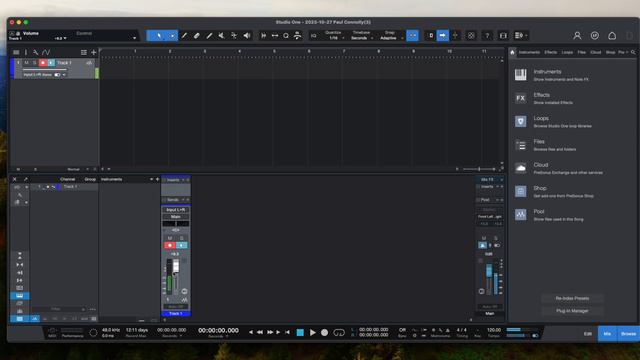Select the Eraser tool

pyautogui.click(x=197, y=36)
